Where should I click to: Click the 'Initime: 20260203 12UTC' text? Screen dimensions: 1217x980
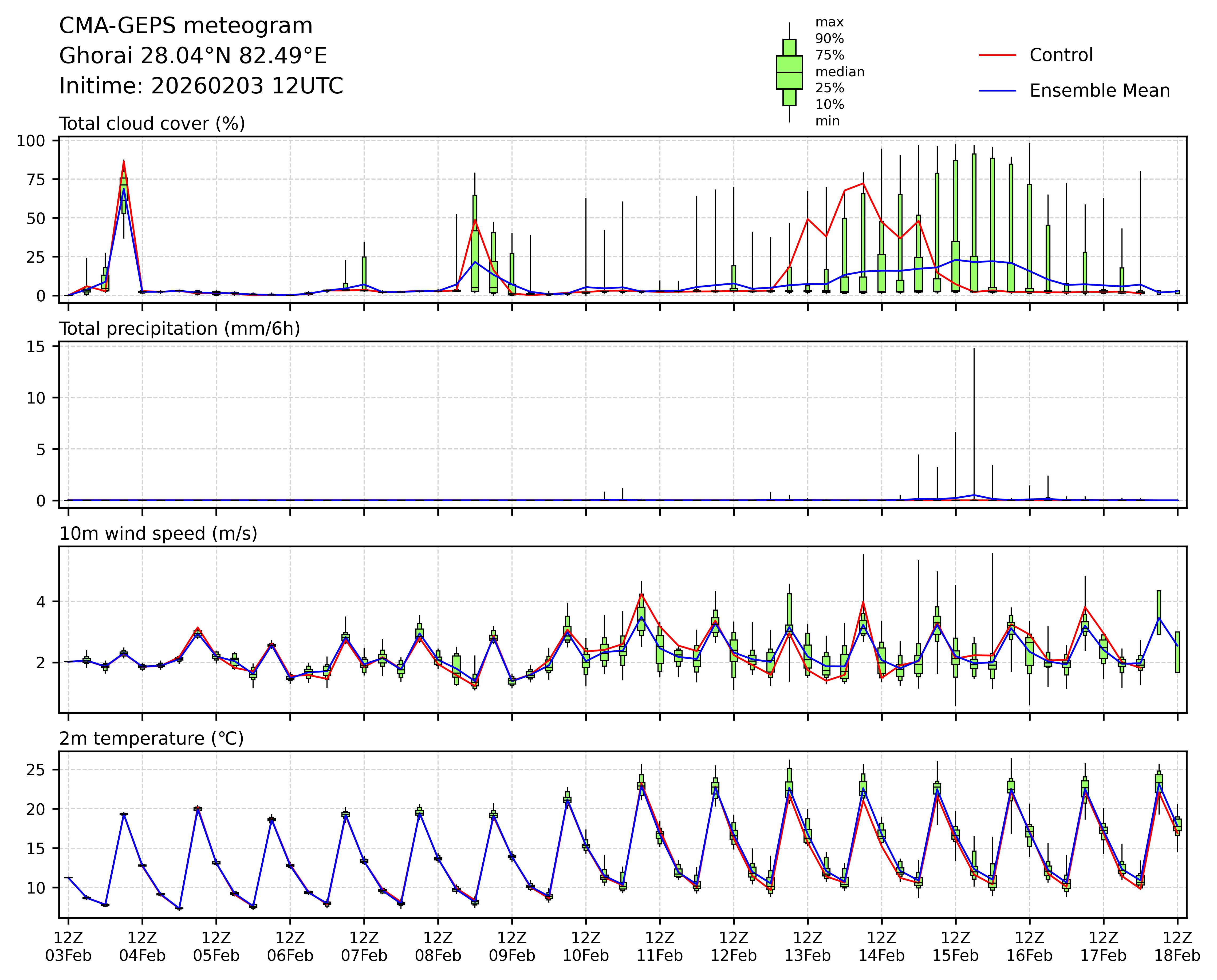point(201,86)
